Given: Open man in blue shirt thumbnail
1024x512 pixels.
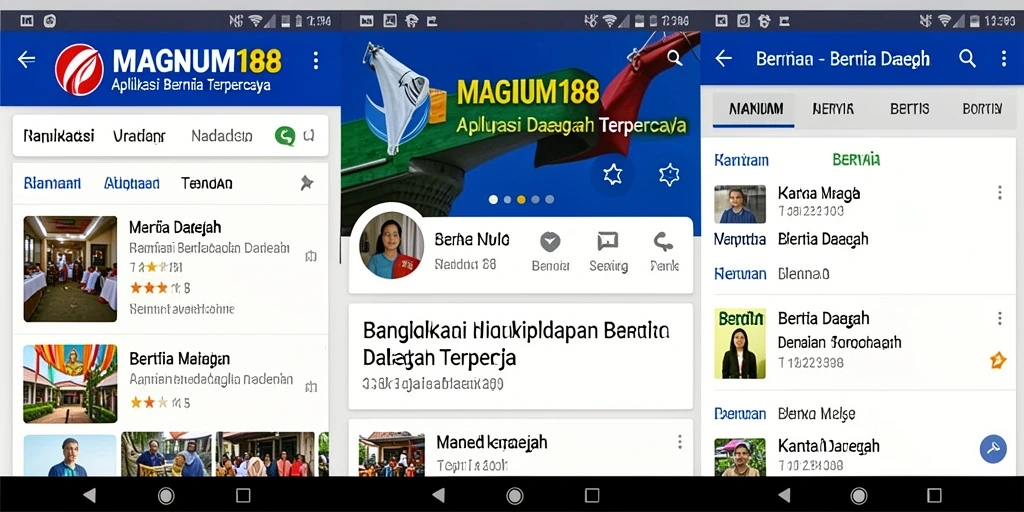Looking at the screenshot, I should (x=70, y=455).
